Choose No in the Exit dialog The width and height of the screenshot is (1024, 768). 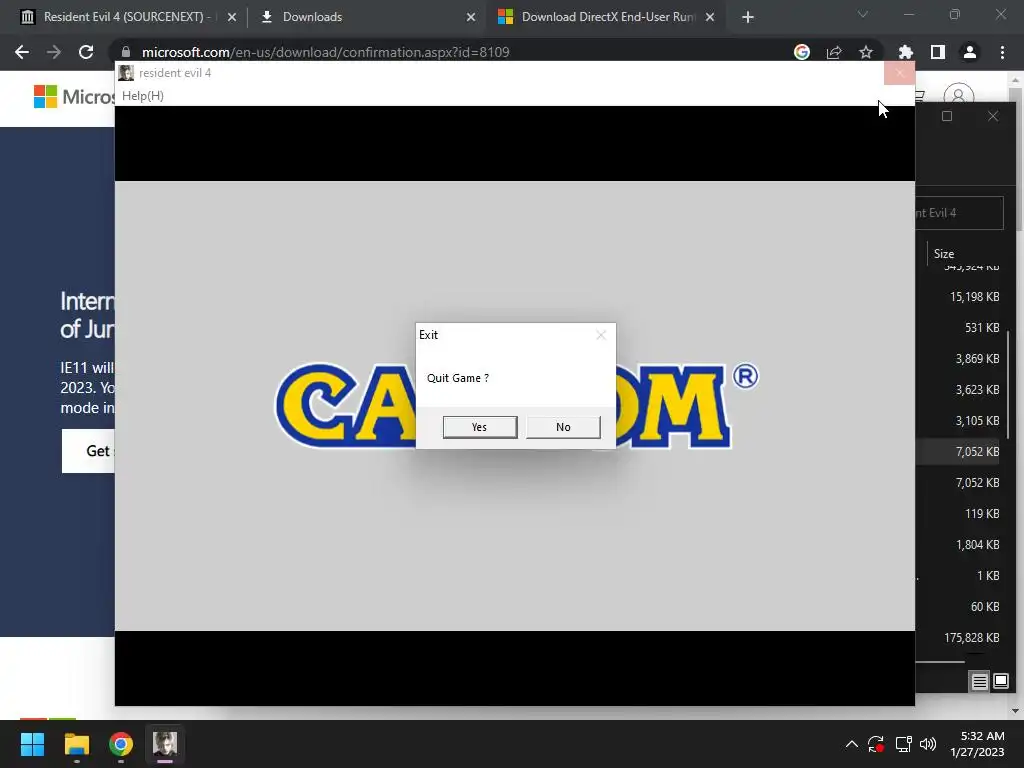tap(563, 427)
